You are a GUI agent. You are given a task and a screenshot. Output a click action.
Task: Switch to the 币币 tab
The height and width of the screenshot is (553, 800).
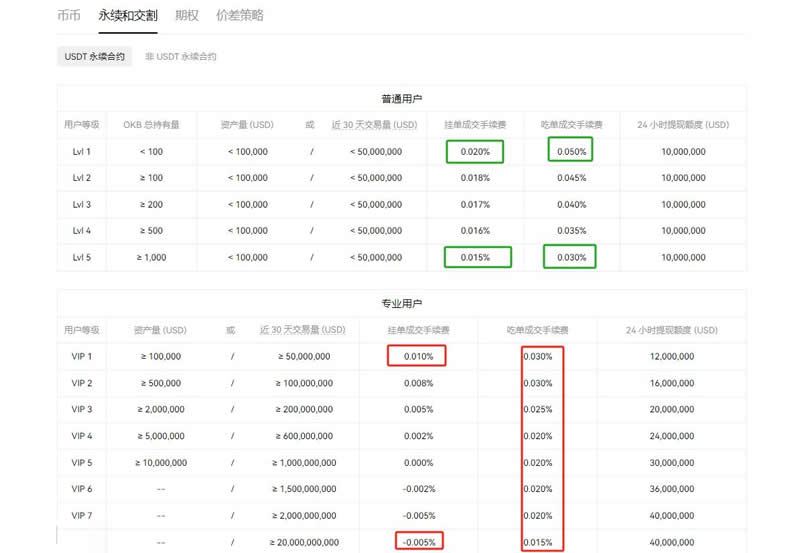point(69,16)
